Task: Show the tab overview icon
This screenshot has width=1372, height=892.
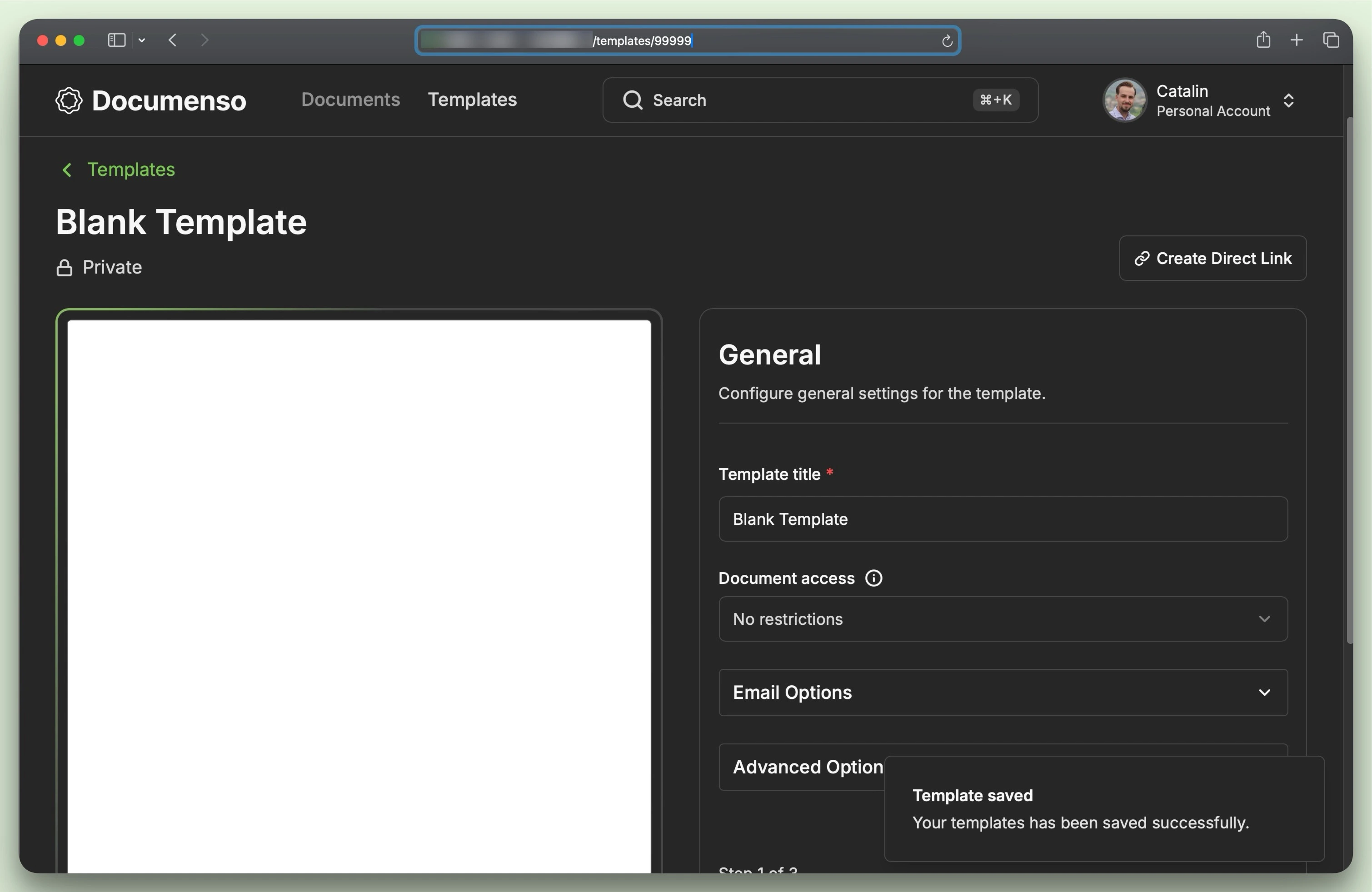Action: pos(1331,40)
